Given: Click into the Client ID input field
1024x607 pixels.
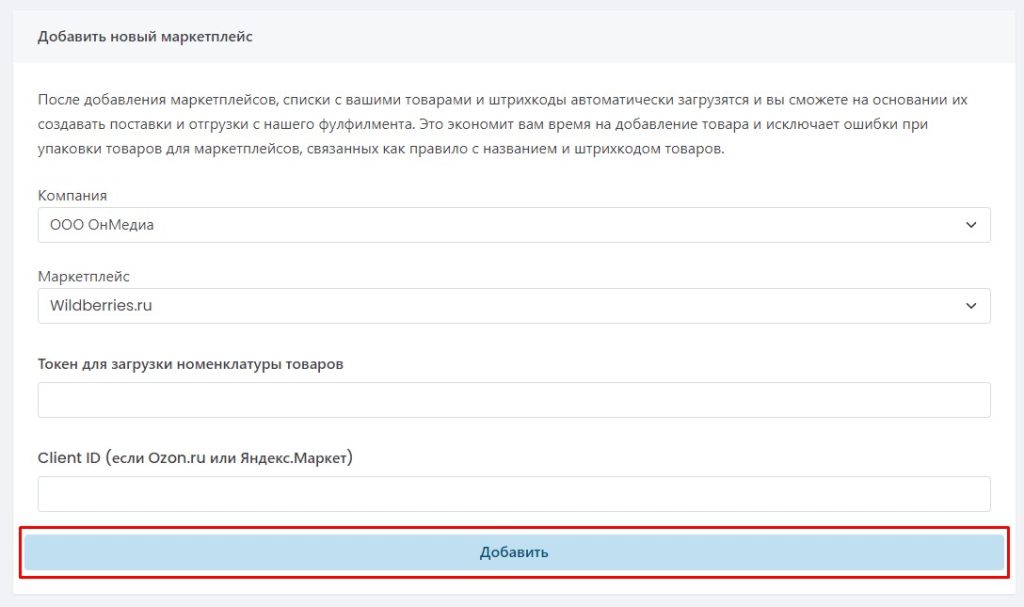Looking at the screenshot, I should [x=513, y=493].
